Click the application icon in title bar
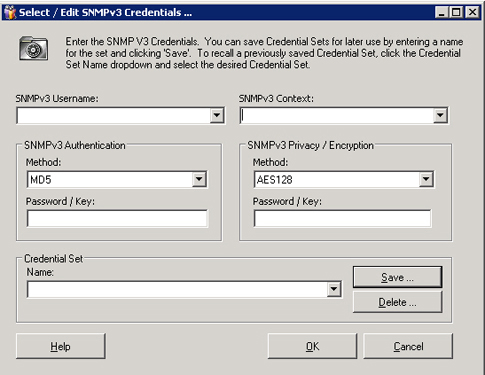Image resolution: width=485 pixels, height=375 pixels. (x=9, y=12)
